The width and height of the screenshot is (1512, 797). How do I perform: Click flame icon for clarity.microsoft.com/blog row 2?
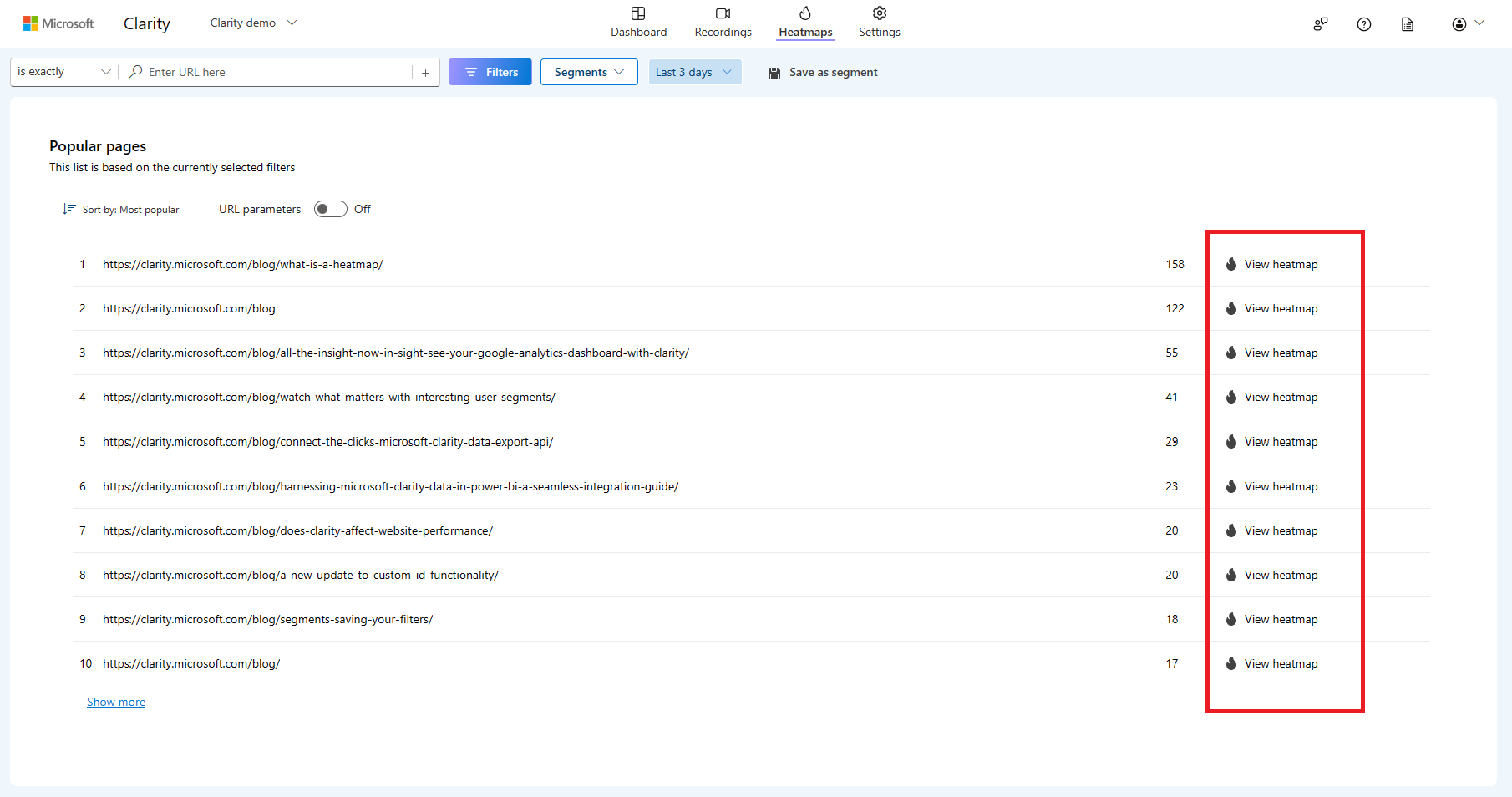pos(1230,308)
